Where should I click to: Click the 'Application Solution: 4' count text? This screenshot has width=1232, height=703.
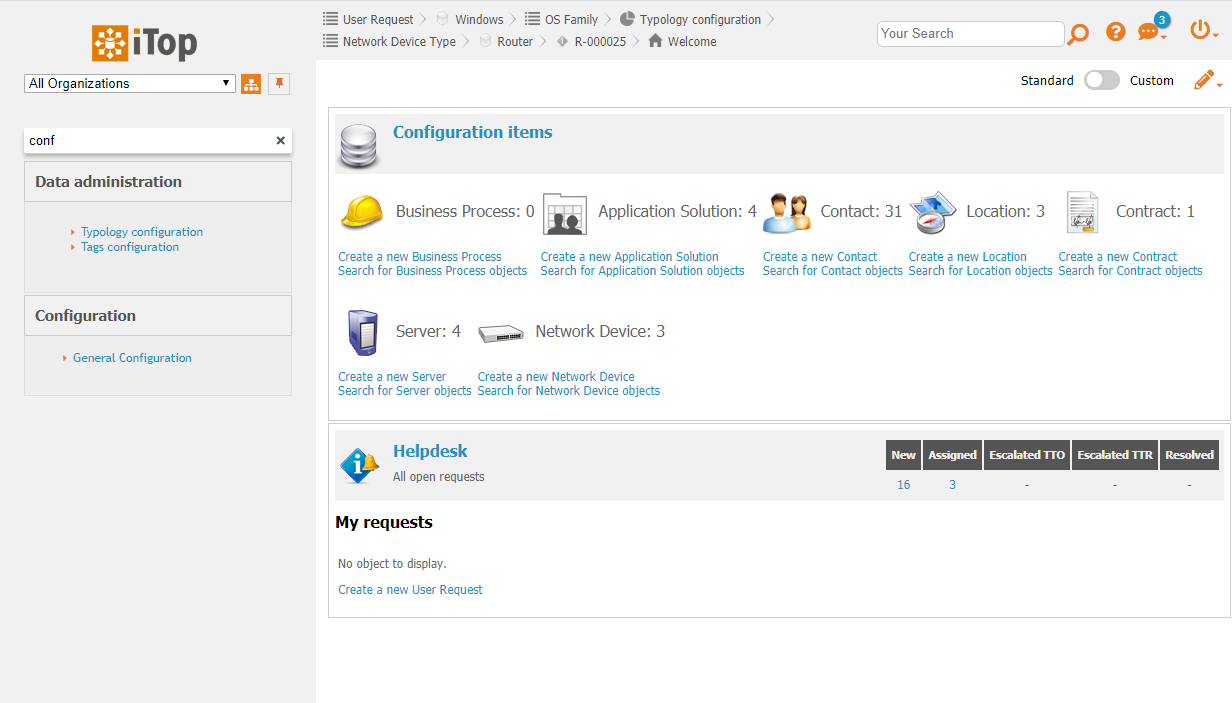677,212
